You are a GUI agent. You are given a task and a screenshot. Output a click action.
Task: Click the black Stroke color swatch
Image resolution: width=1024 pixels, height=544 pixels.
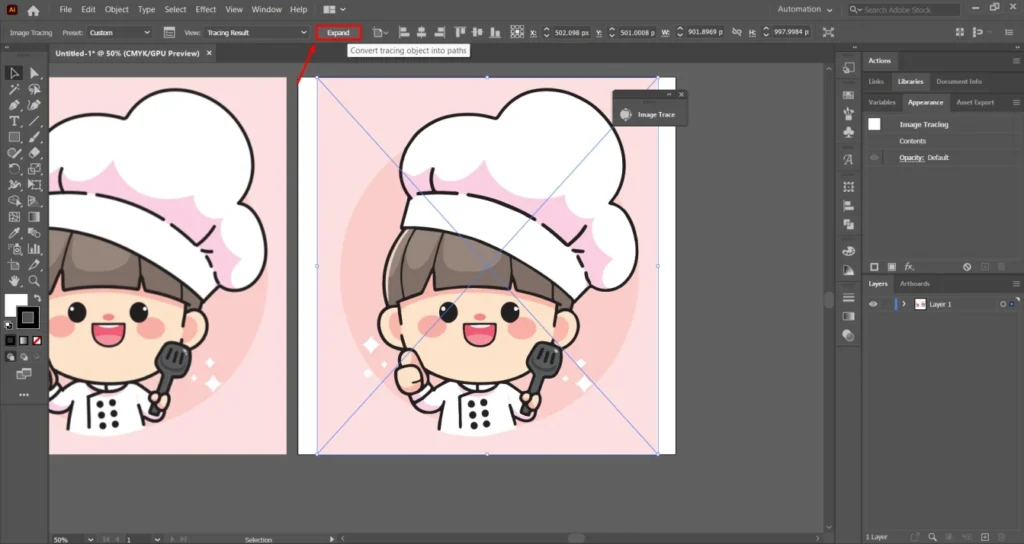click(27, 318)
